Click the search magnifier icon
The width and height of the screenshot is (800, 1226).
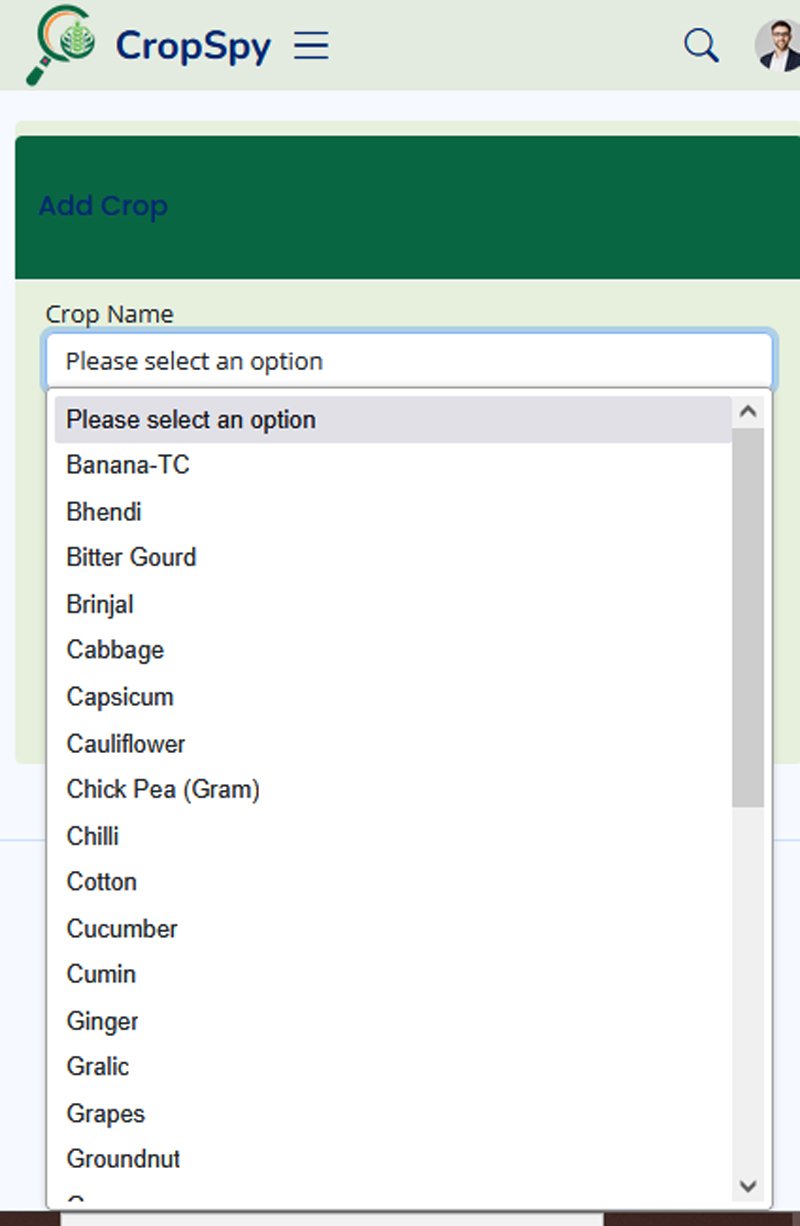[700, 45]
